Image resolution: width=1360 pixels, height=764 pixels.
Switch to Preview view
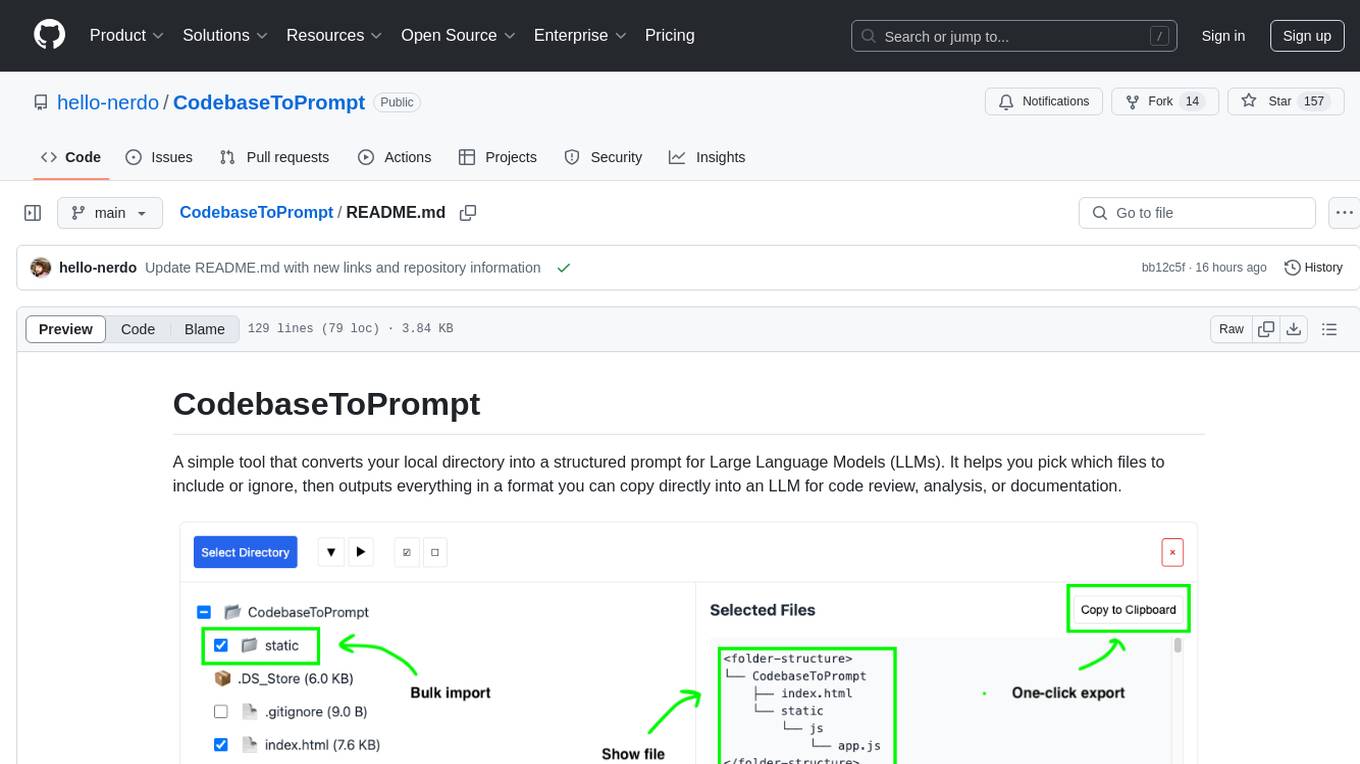pyautogui.click(x=66, y=329)
